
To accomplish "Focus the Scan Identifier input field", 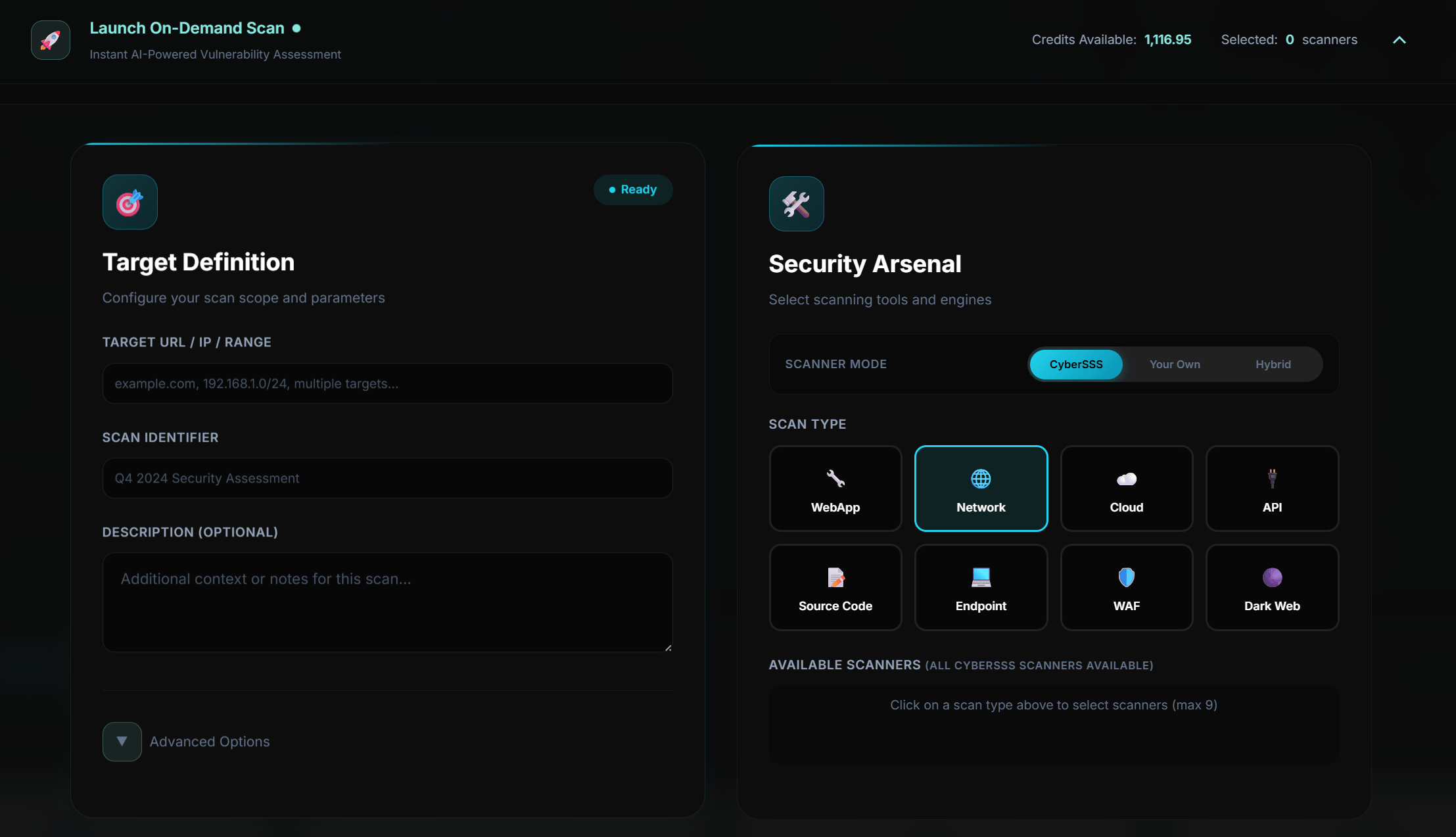I will (x=387, y=478).
